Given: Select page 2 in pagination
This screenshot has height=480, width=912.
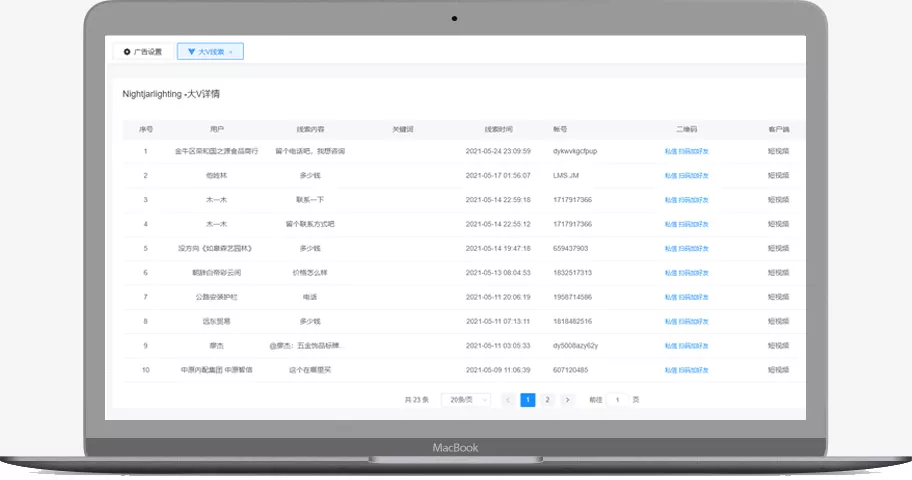Looking at the screenshot, I should click(x=547, y=400).
